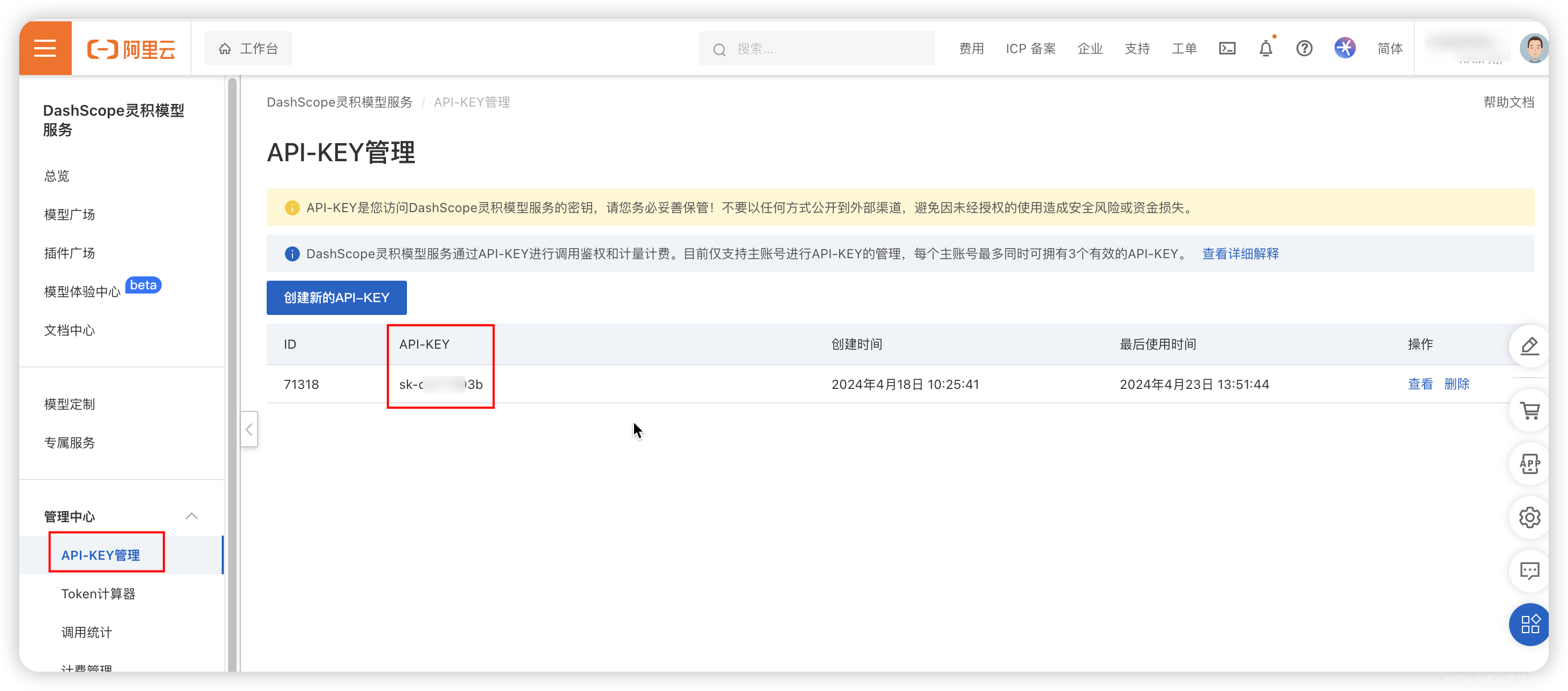Collapse the 管理中心 section
Screen dimensions: 1568x691
[191, 516]
